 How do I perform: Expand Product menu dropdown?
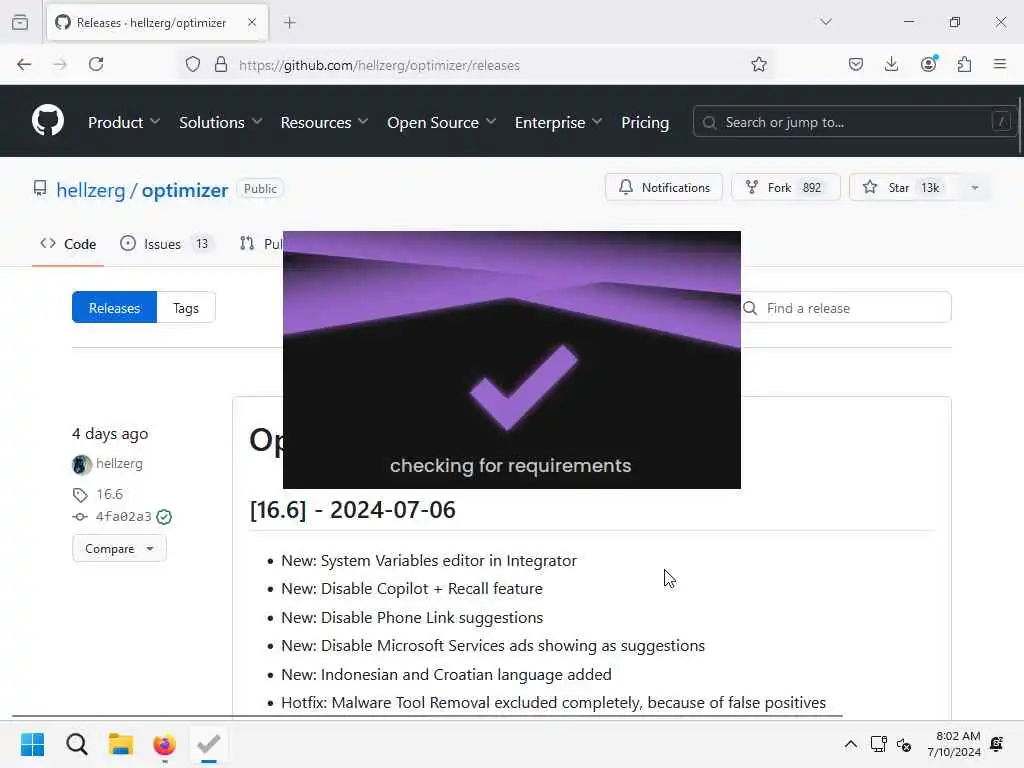click(x=123, y=122)
